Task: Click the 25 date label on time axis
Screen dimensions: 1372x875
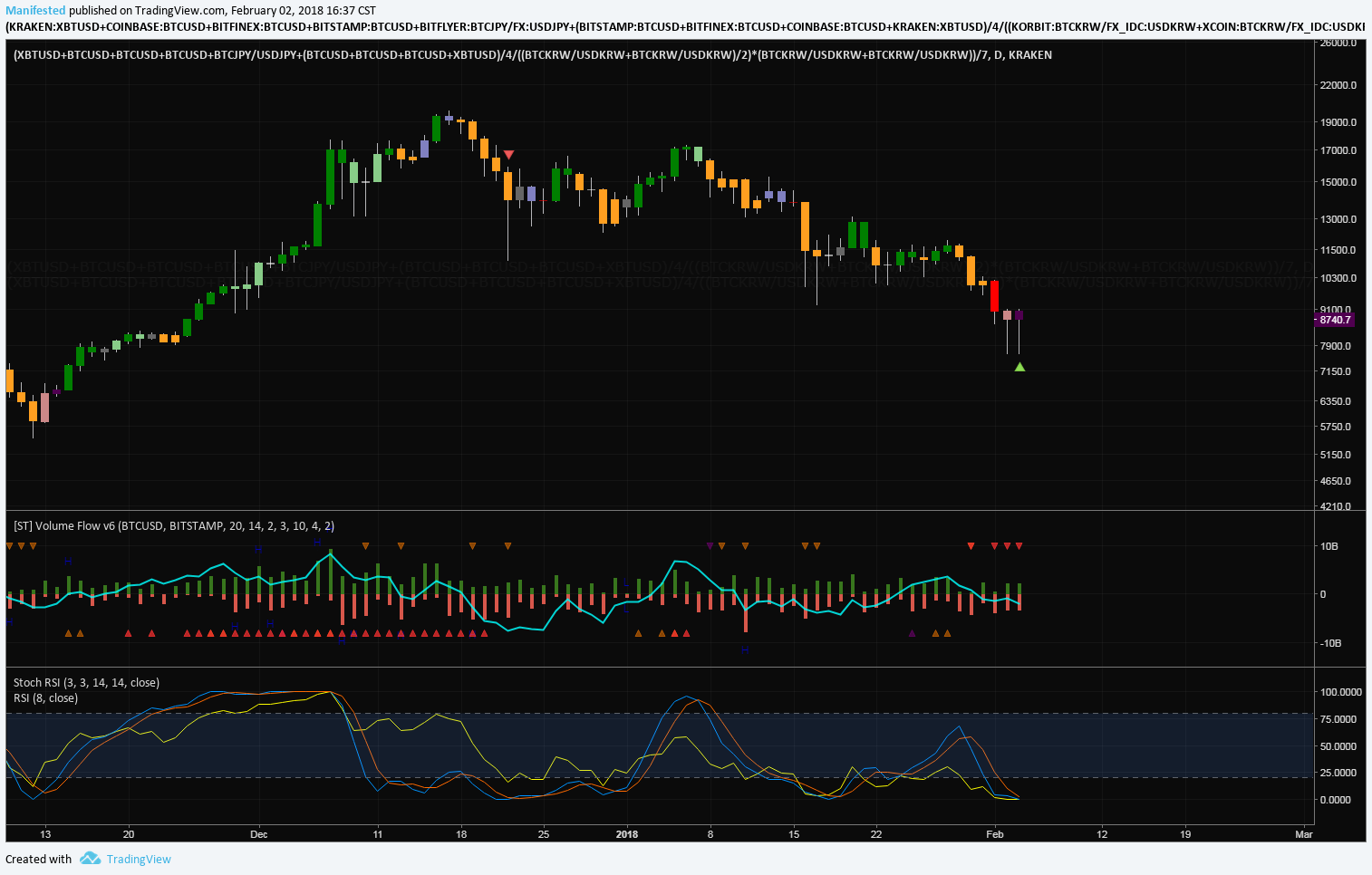Action: 544,834
